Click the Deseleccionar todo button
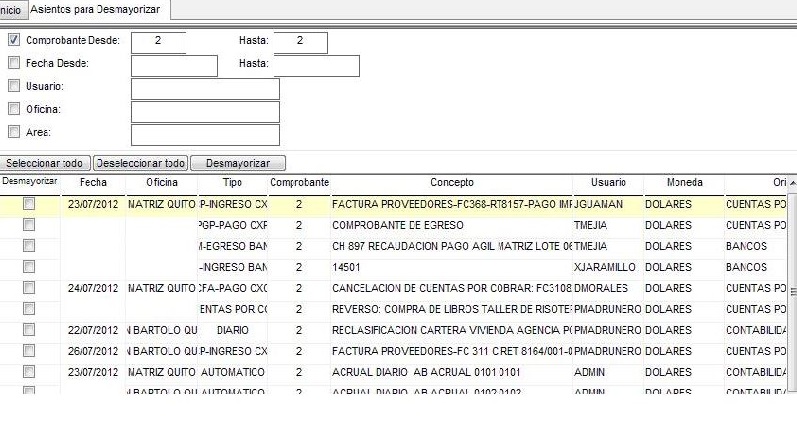The image size is (797, 426). point(140,163)
